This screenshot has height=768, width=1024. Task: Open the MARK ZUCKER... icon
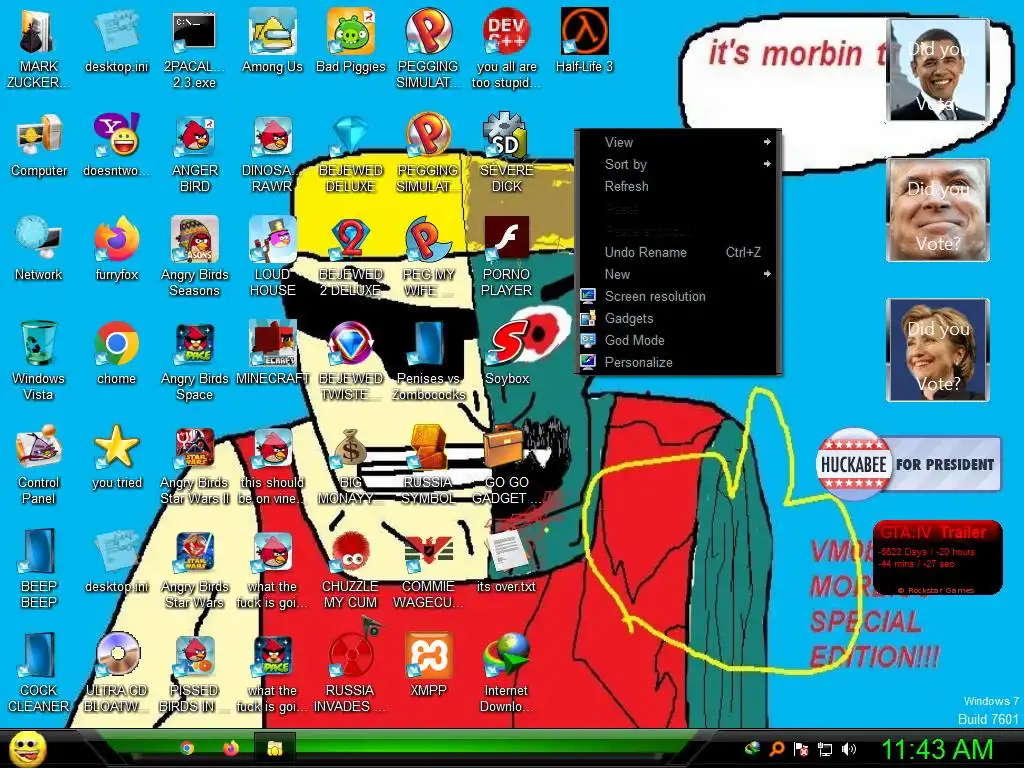[39, 48]
